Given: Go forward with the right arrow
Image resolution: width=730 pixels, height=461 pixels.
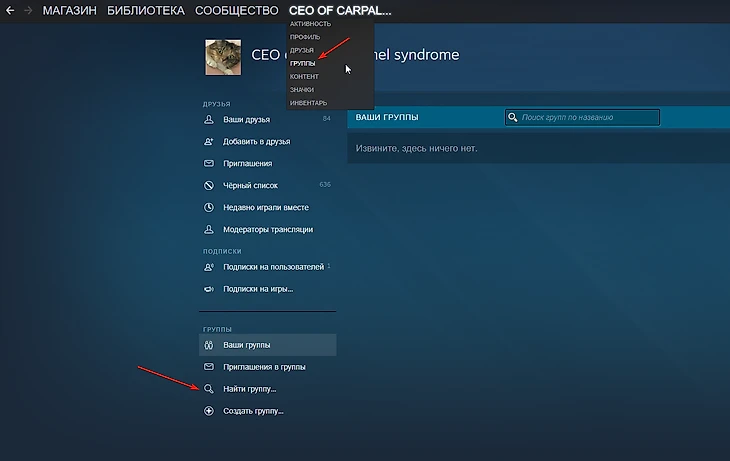Looking at the screenshot, I should tap(28, 10).
